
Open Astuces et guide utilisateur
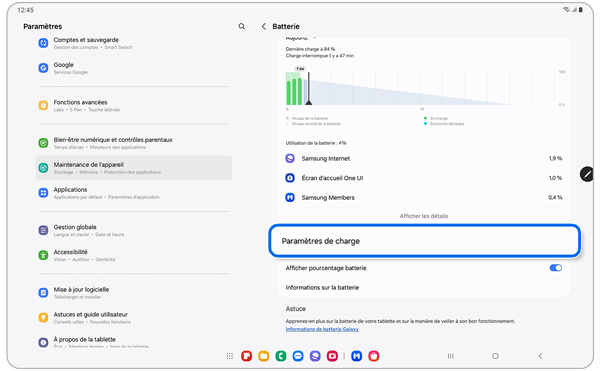pyautogui.click(x=134, y=317)
